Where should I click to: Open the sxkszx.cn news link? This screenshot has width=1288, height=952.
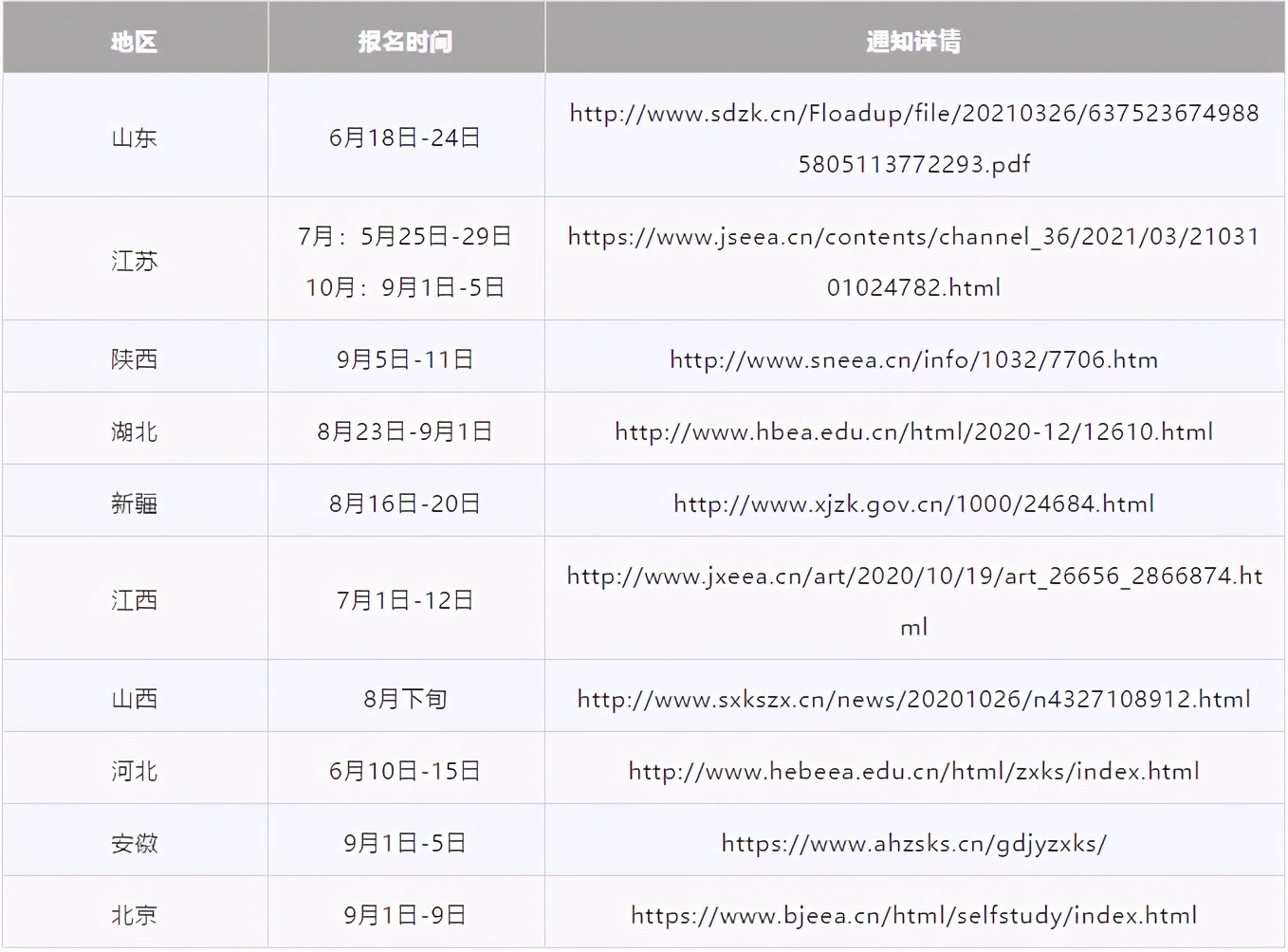pyautogui.click(x=913, y=699)
